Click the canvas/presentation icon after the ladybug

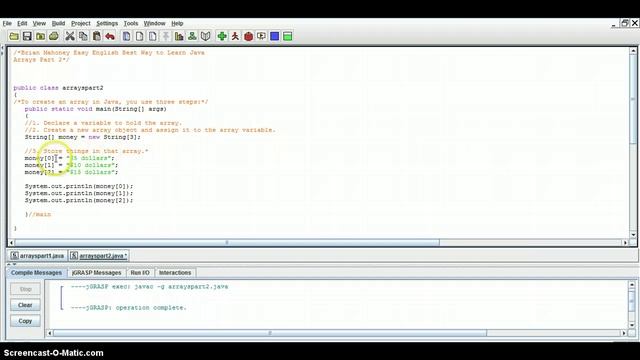(261, 36)
